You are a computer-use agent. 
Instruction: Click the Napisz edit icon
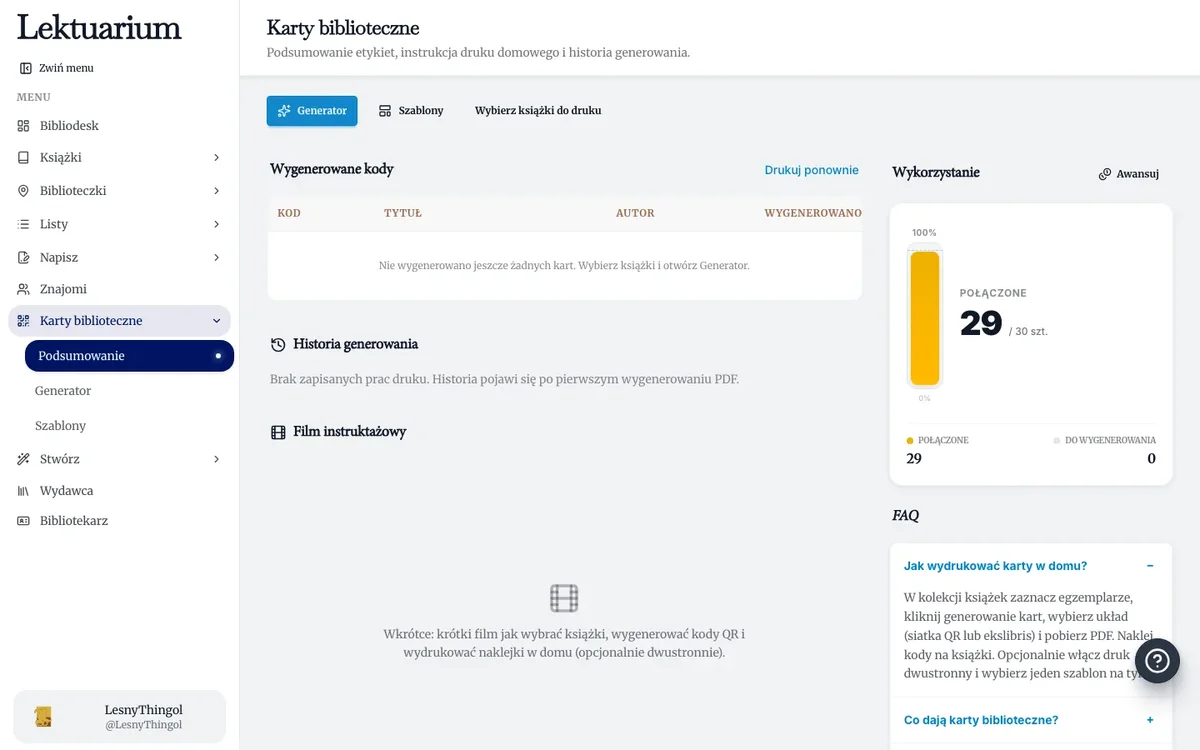[x=24, y=257]
